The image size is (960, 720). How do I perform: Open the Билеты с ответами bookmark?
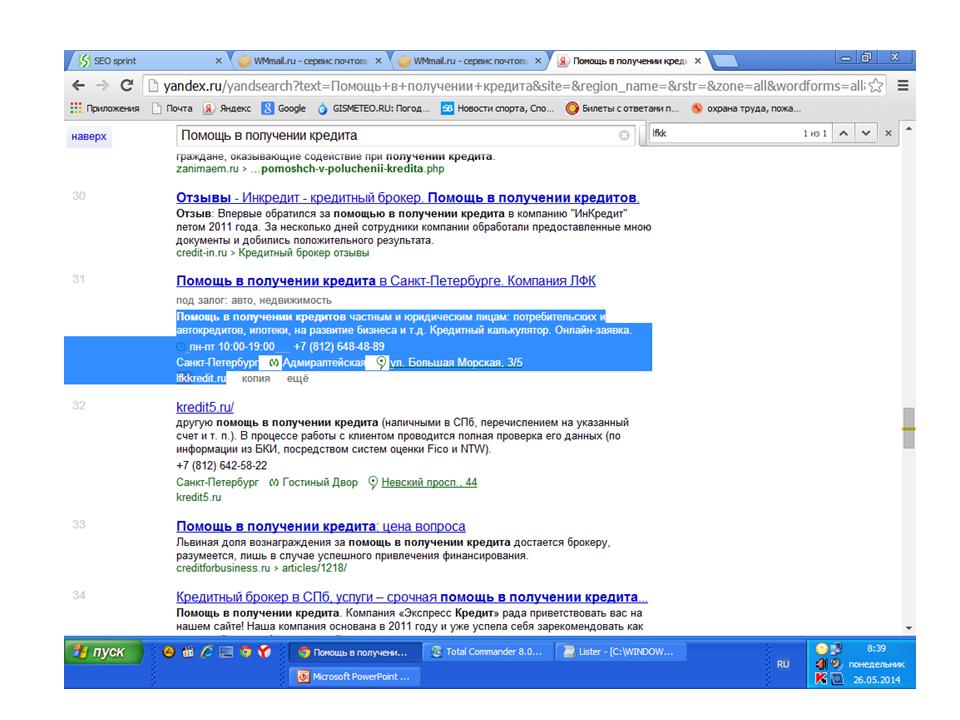coord(622,108)
